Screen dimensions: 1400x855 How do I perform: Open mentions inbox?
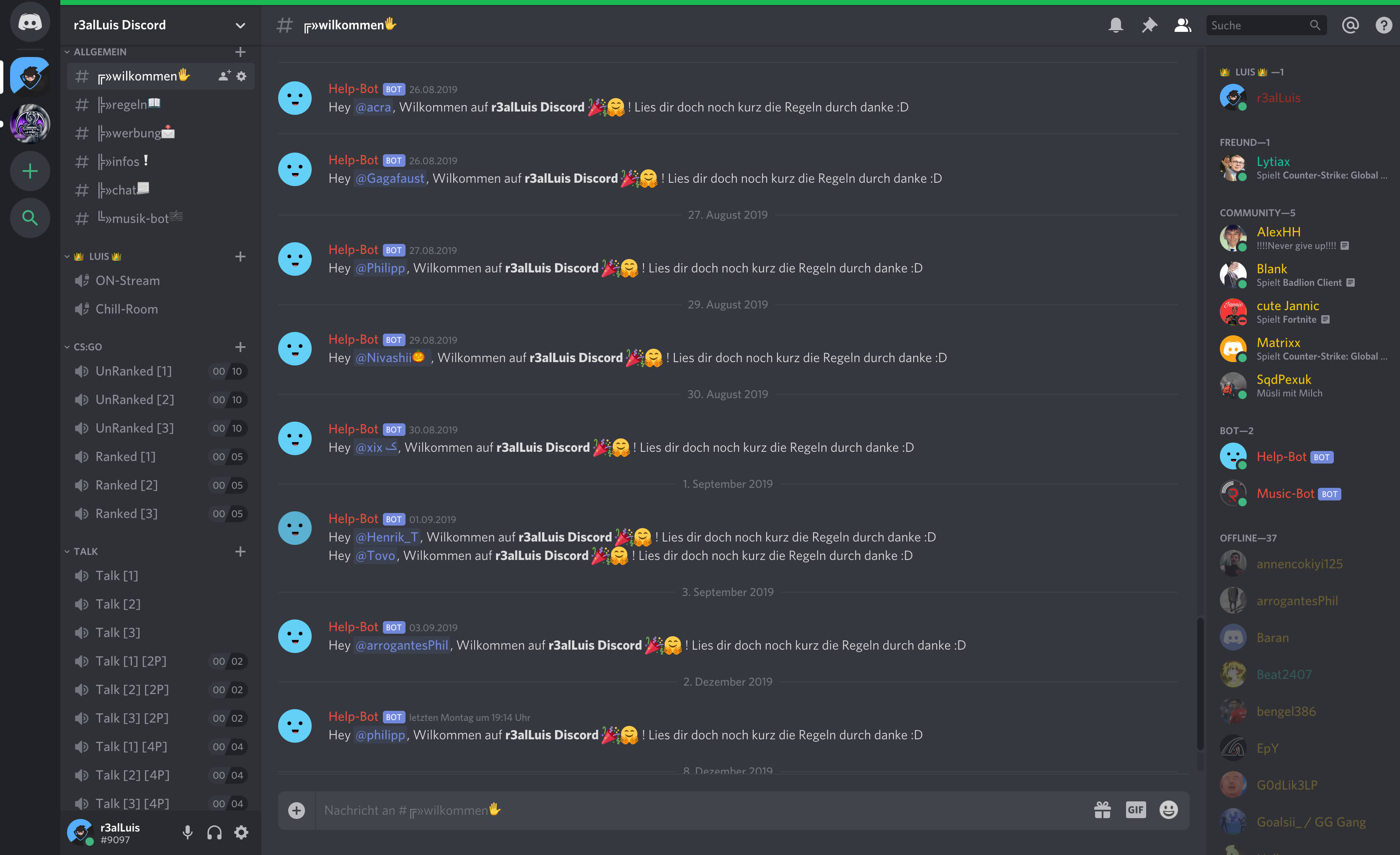[1350, 25]
